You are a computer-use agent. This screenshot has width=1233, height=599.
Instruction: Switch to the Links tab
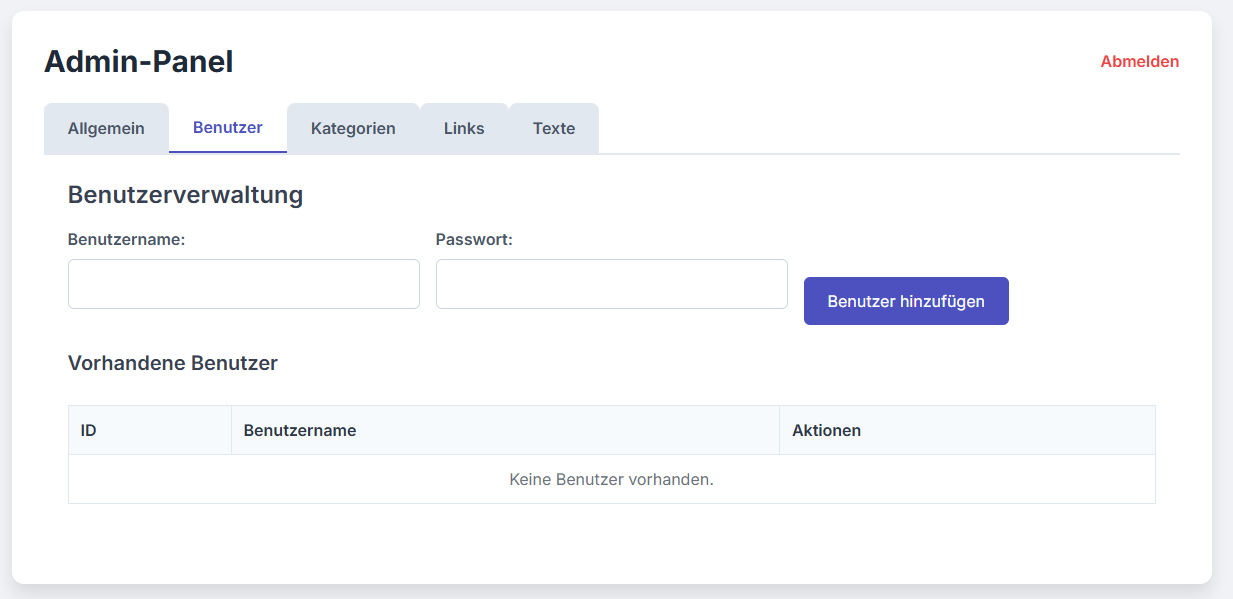coord(463,128)
